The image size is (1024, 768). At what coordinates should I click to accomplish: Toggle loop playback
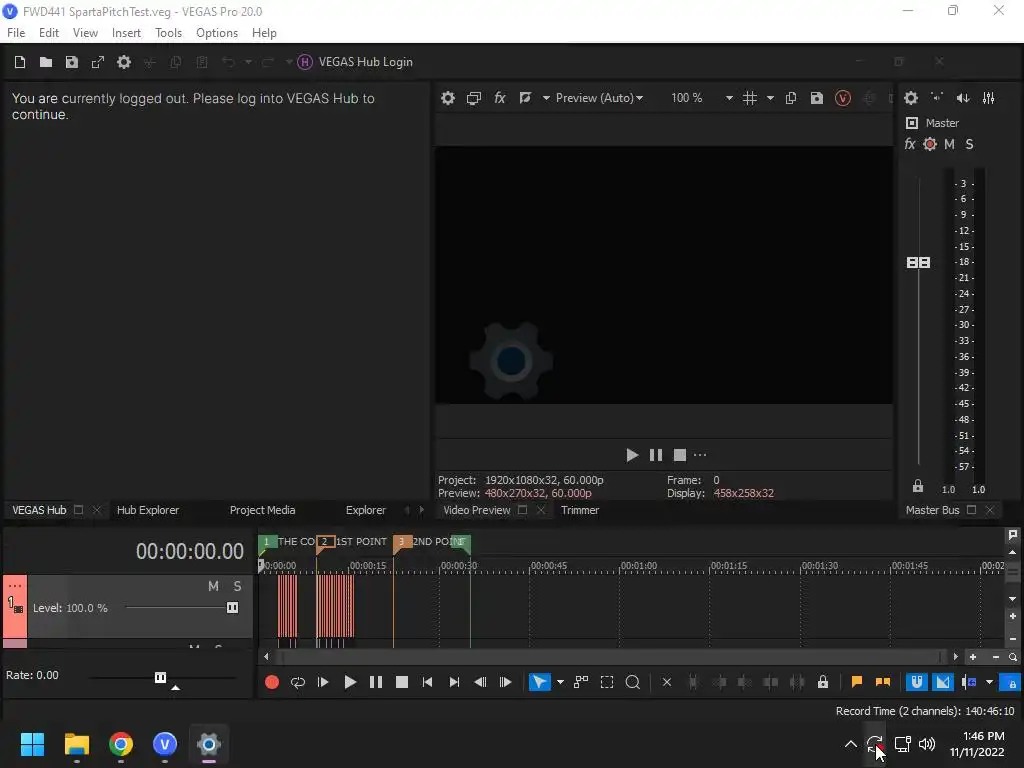pos(298,682)
